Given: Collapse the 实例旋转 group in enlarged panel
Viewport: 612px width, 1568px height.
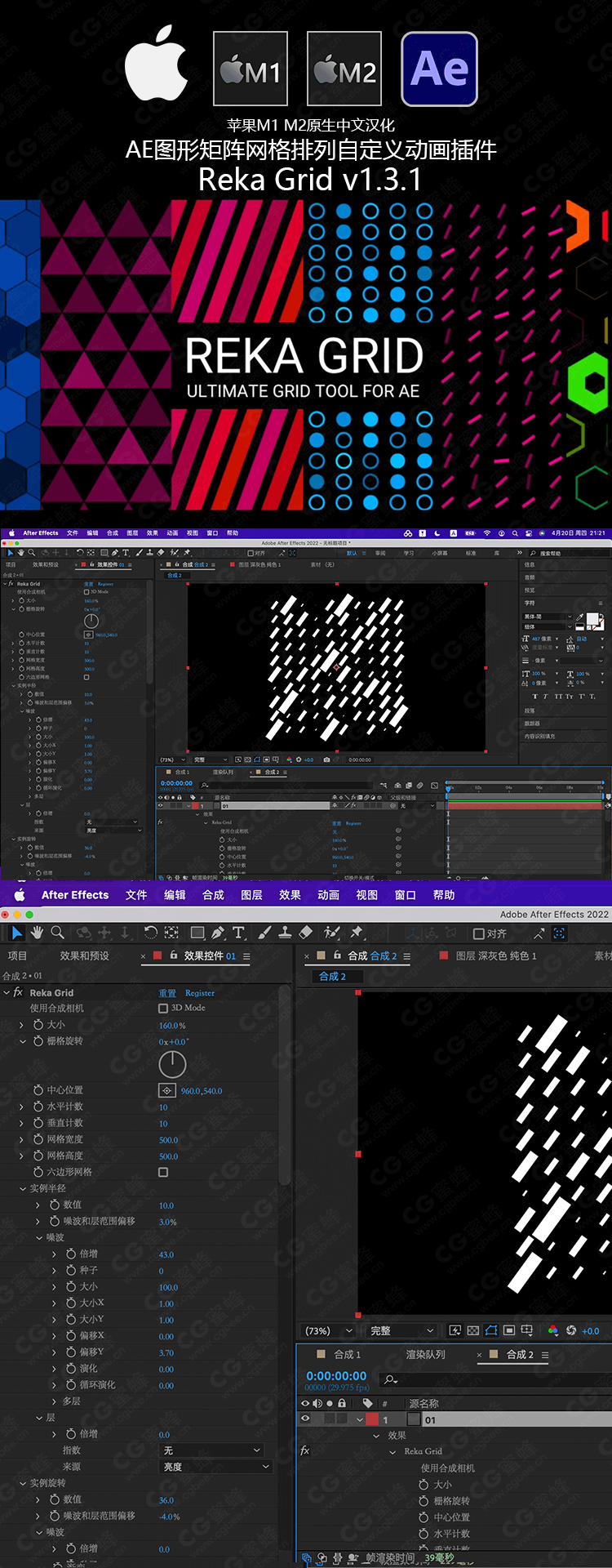Looking at the screenshot, I should point(22,1483).
